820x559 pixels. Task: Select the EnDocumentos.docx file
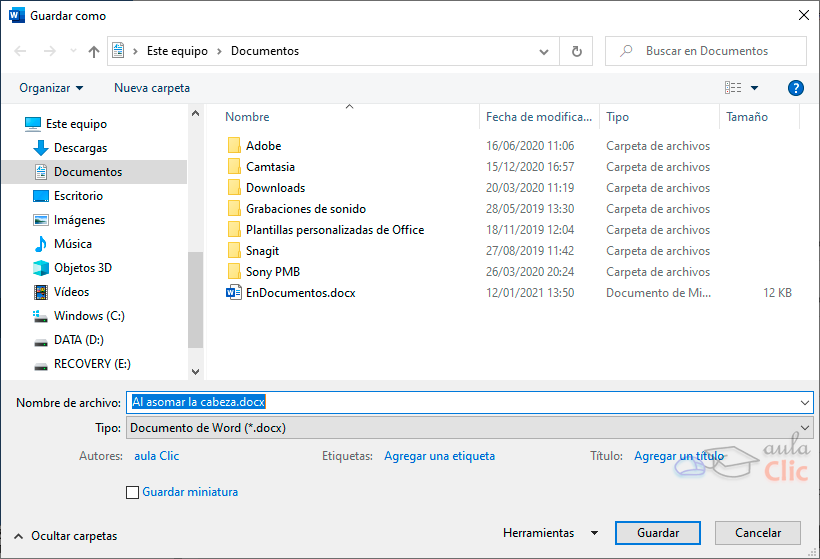pos(300,293)
